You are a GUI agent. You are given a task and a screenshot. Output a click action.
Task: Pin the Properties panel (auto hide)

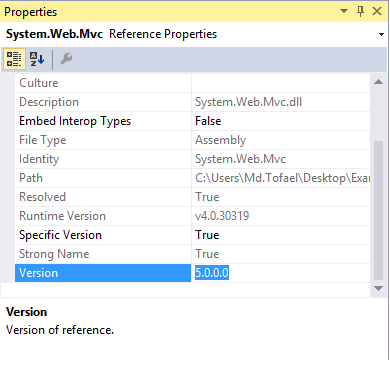360,11
